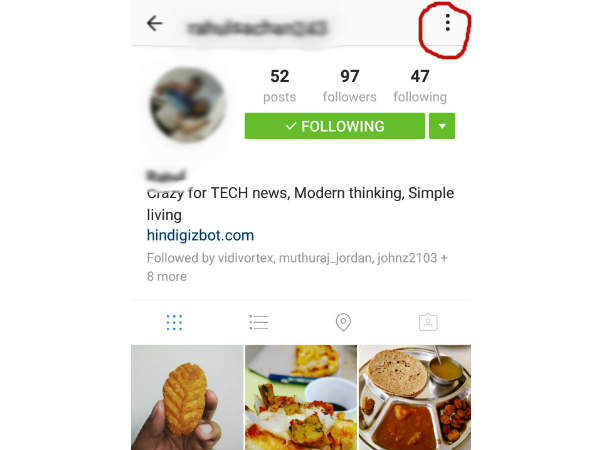Tap '8 more' mutual followers text

click(167, 276)
